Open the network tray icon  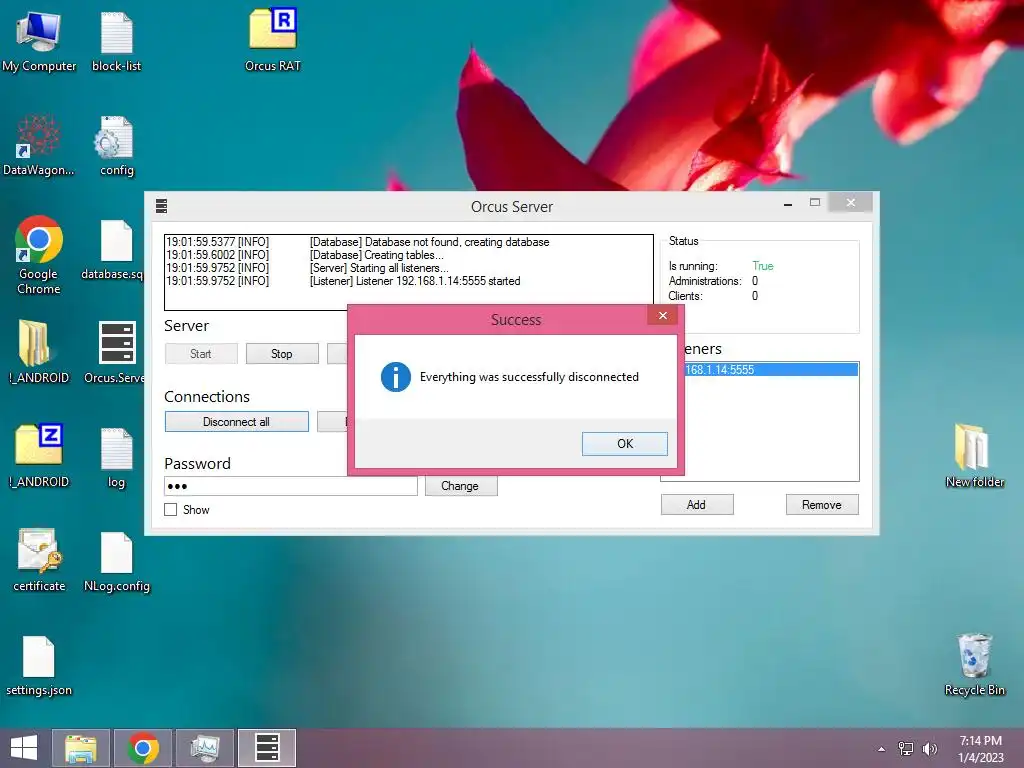[905, 748]
